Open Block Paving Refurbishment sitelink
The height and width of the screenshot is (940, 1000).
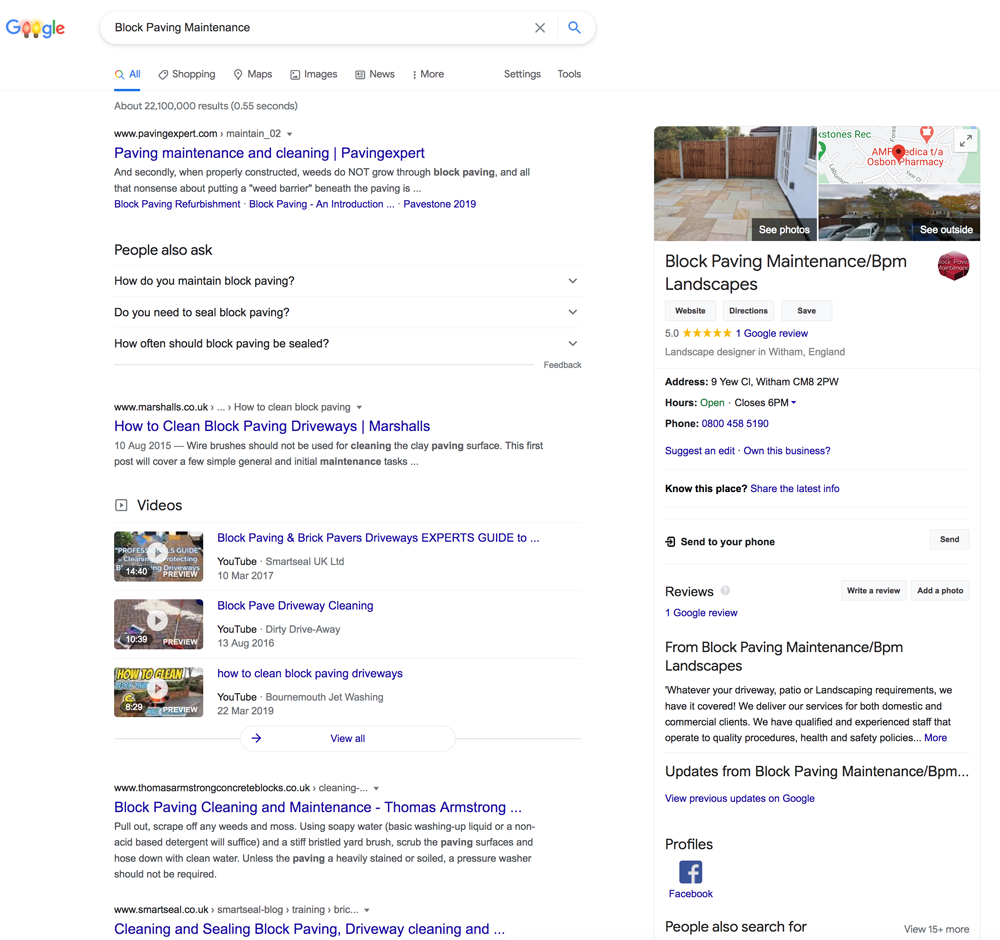click(x=177, y=204)
